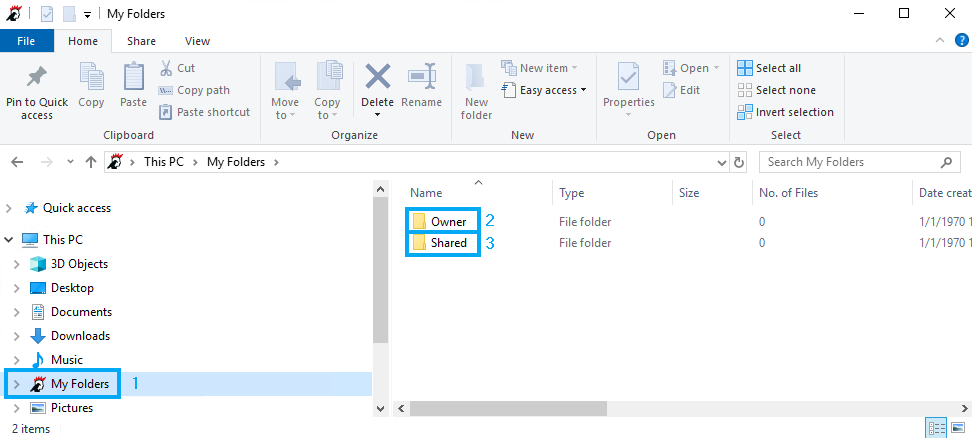Click the Refresh button beside address bar
Image resolution: width=972 pixels, height=438 pixels.
coord(739,162)
